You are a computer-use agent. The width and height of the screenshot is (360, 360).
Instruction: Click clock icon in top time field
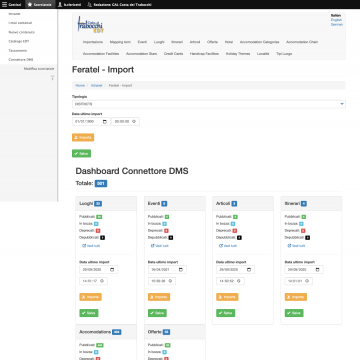click(134, 122)
